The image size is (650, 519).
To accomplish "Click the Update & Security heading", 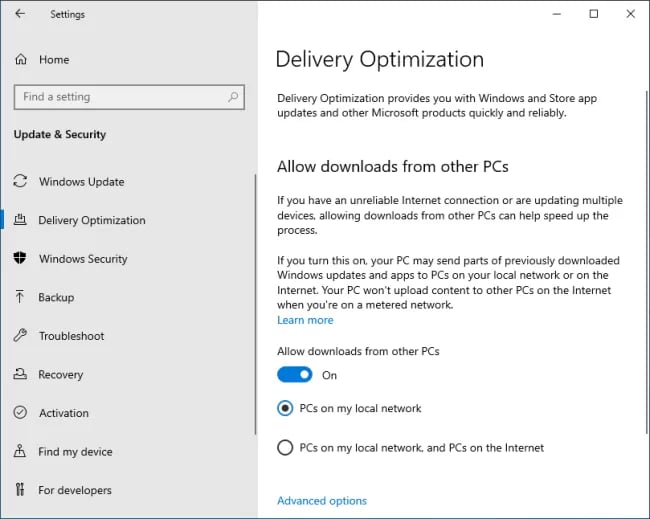I will pos(60,134).
